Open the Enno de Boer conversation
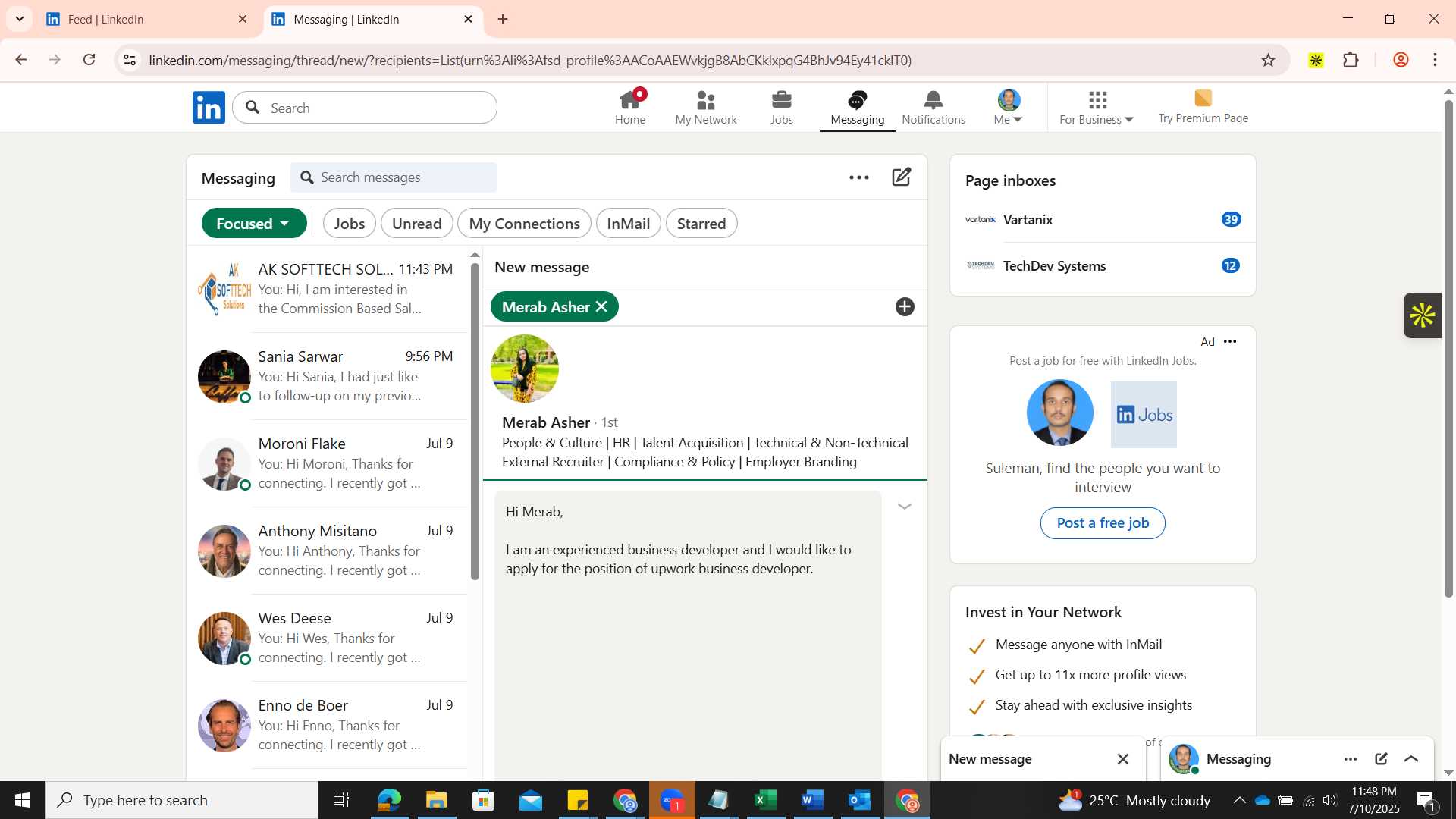Image resolution: width=1456 pixels, height=819 pixels. pyautogui.click(x=328, y=726)
